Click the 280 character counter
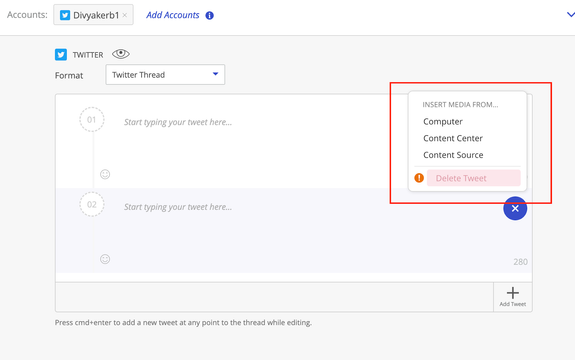Screen dimensions: 575x360 click(520, 262)
